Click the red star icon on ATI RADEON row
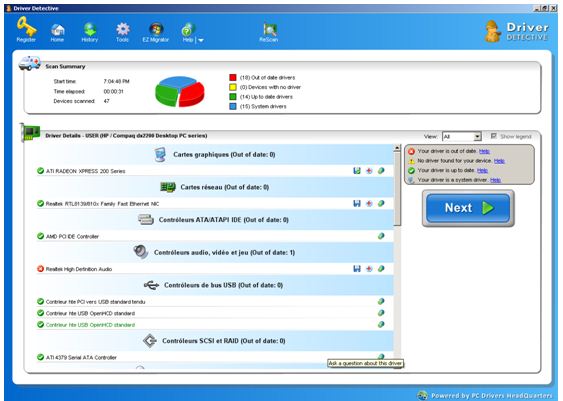 (369, 171)
